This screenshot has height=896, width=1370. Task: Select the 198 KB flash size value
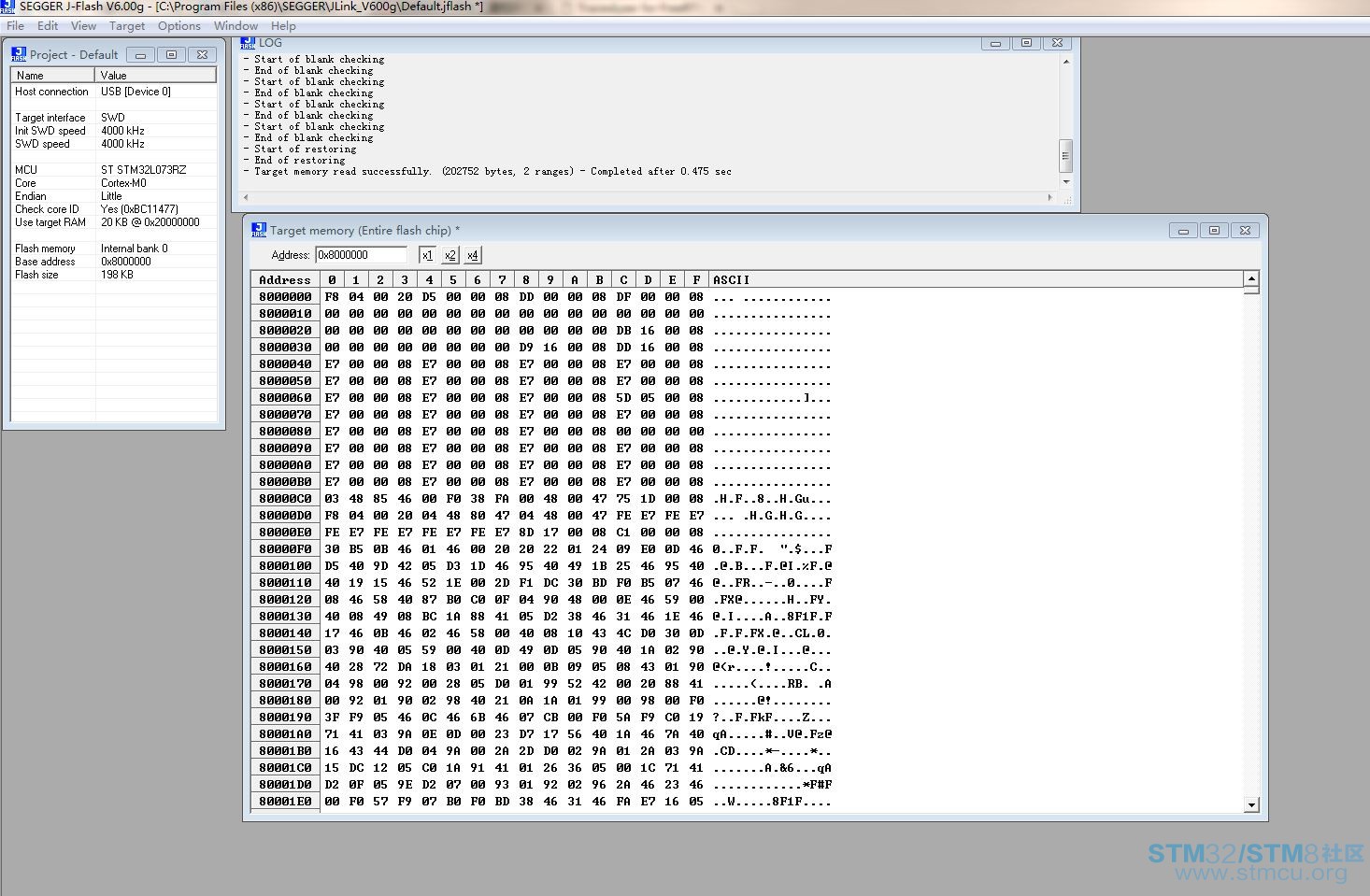point(117,275)
